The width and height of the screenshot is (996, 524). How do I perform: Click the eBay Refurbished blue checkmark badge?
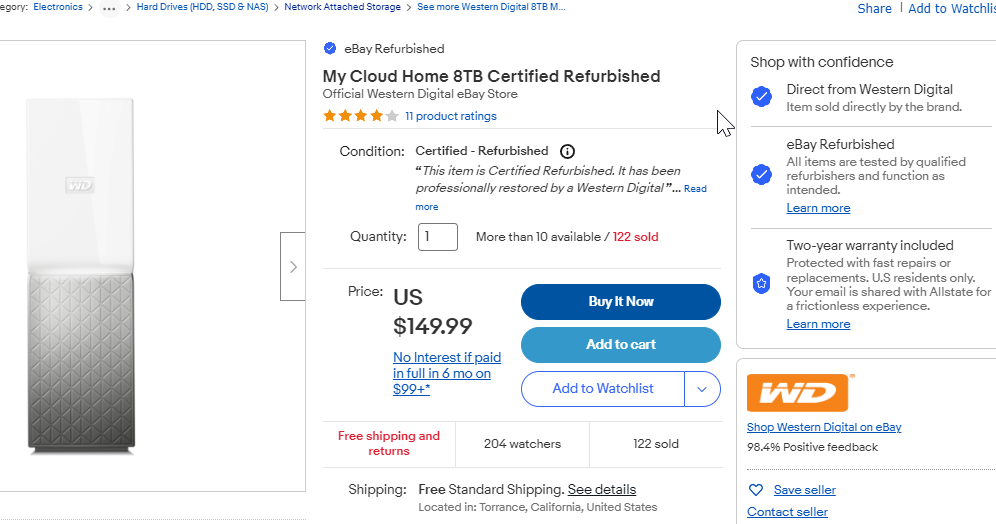(330, 48)
